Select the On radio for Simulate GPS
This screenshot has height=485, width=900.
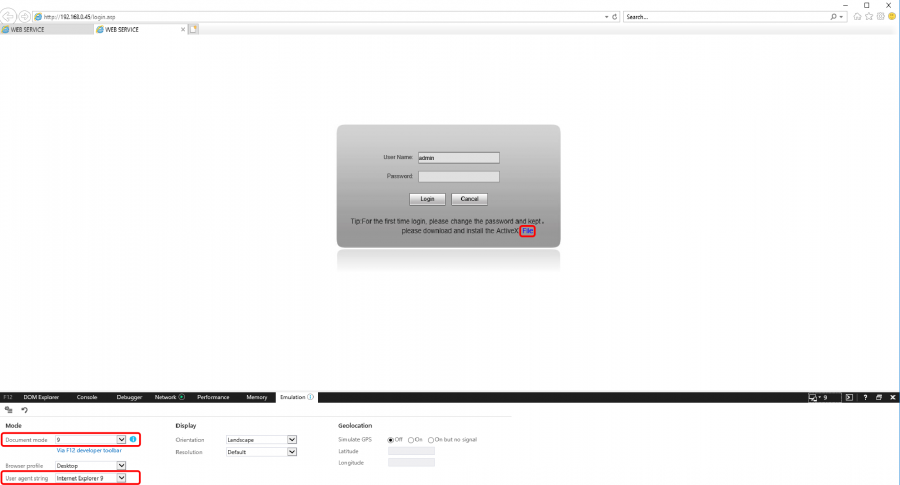pos(411,439)
